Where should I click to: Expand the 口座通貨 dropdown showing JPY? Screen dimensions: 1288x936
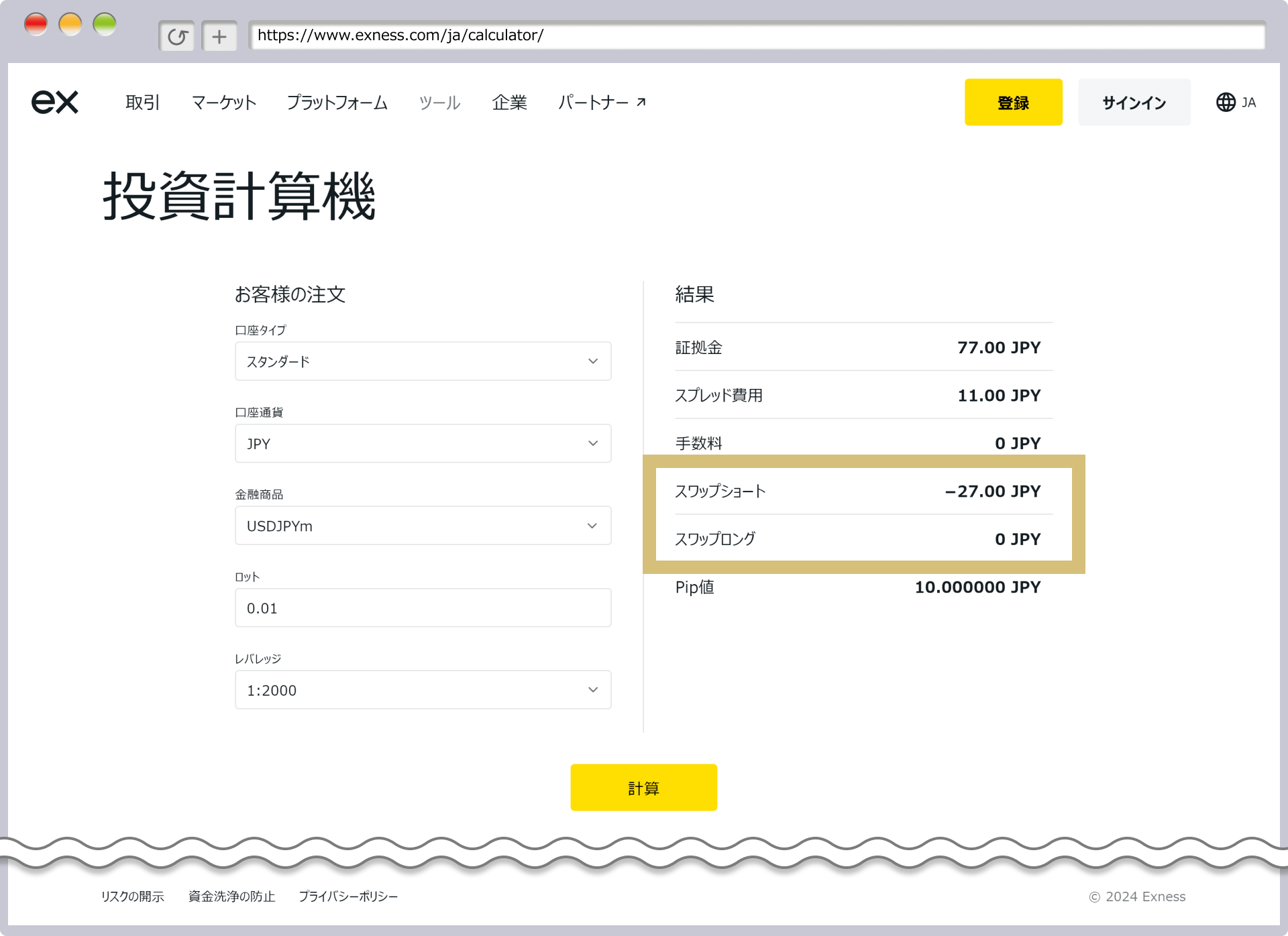pos(423,443)
